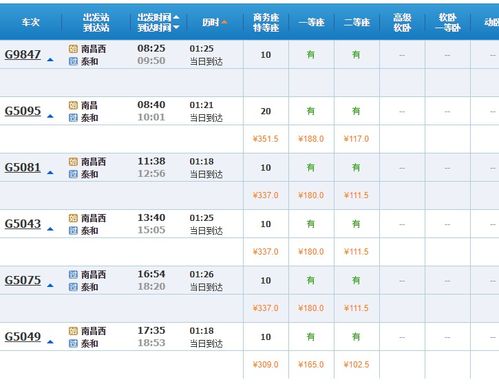Collapse the G5049 price details triangle
The image size is (499, 384).
[x=50, y=342]
